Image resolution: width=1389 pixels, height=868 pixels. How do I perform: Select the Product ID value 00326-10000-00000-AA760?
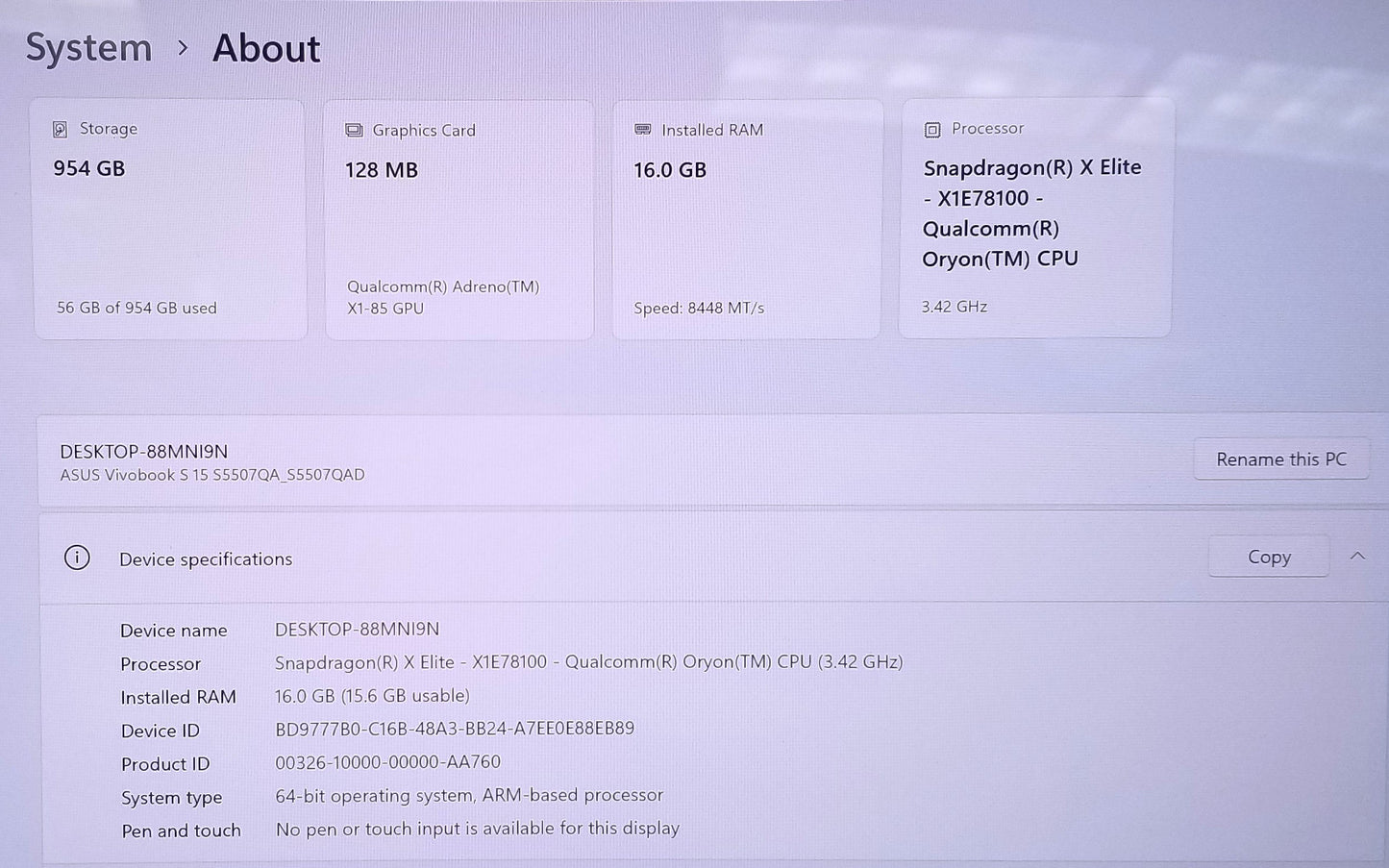point(388,761)
